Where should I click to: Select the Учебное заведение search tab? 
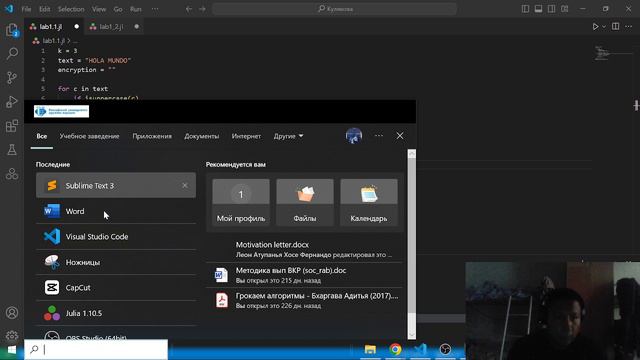pyautogui.click(x=89, y=136)
